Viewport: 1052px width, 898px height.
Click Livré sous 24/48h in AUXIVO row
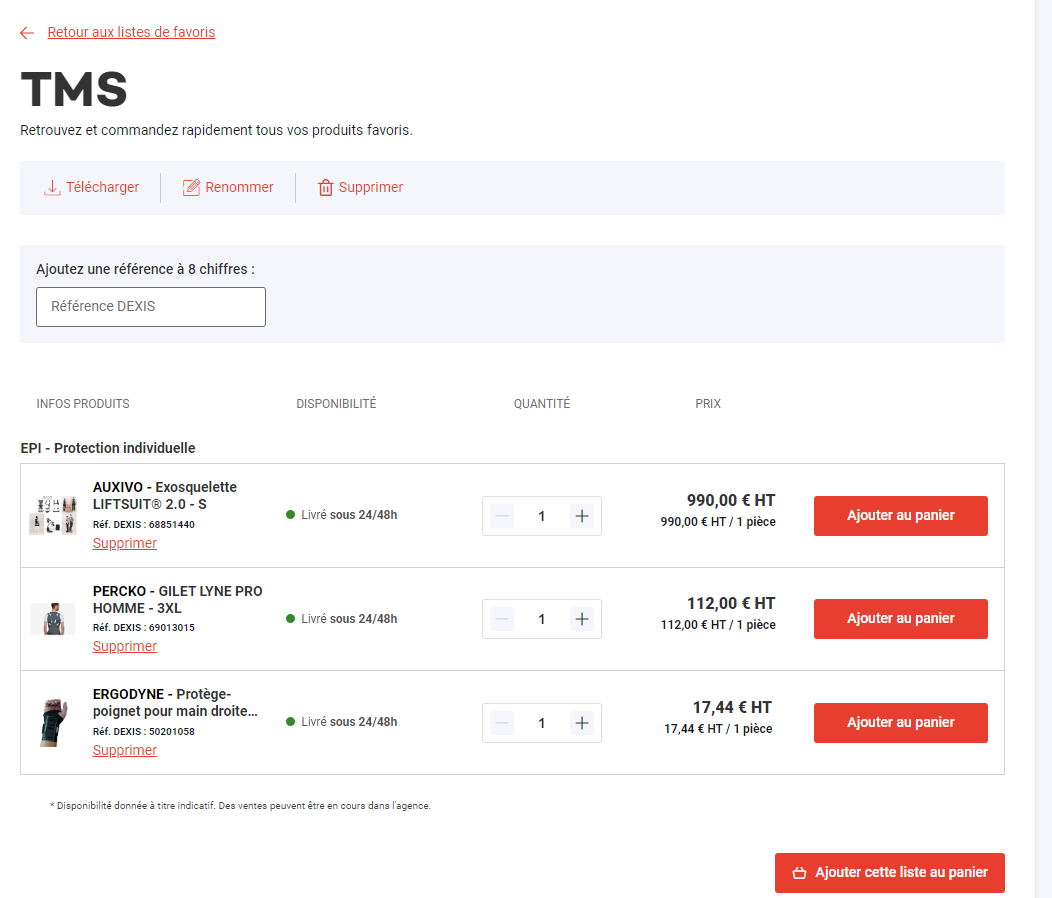click(x=341, y=515)
